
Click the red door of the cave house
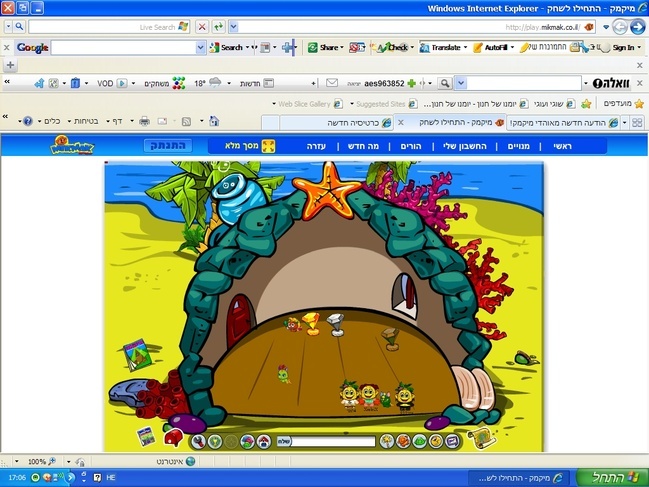pyautogui.click(x=240, y=321)
